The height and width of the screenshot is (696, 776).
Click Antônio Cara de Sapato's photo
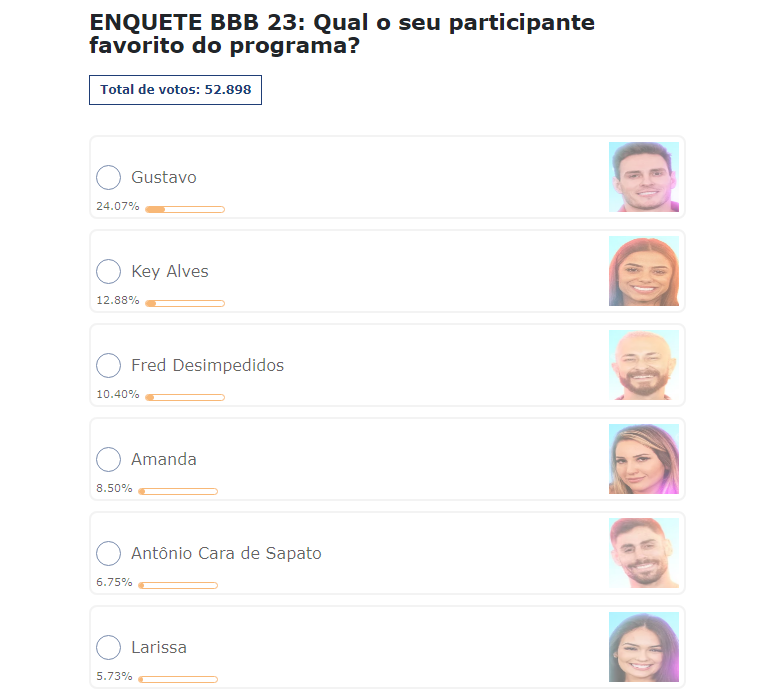click(644, 553)
